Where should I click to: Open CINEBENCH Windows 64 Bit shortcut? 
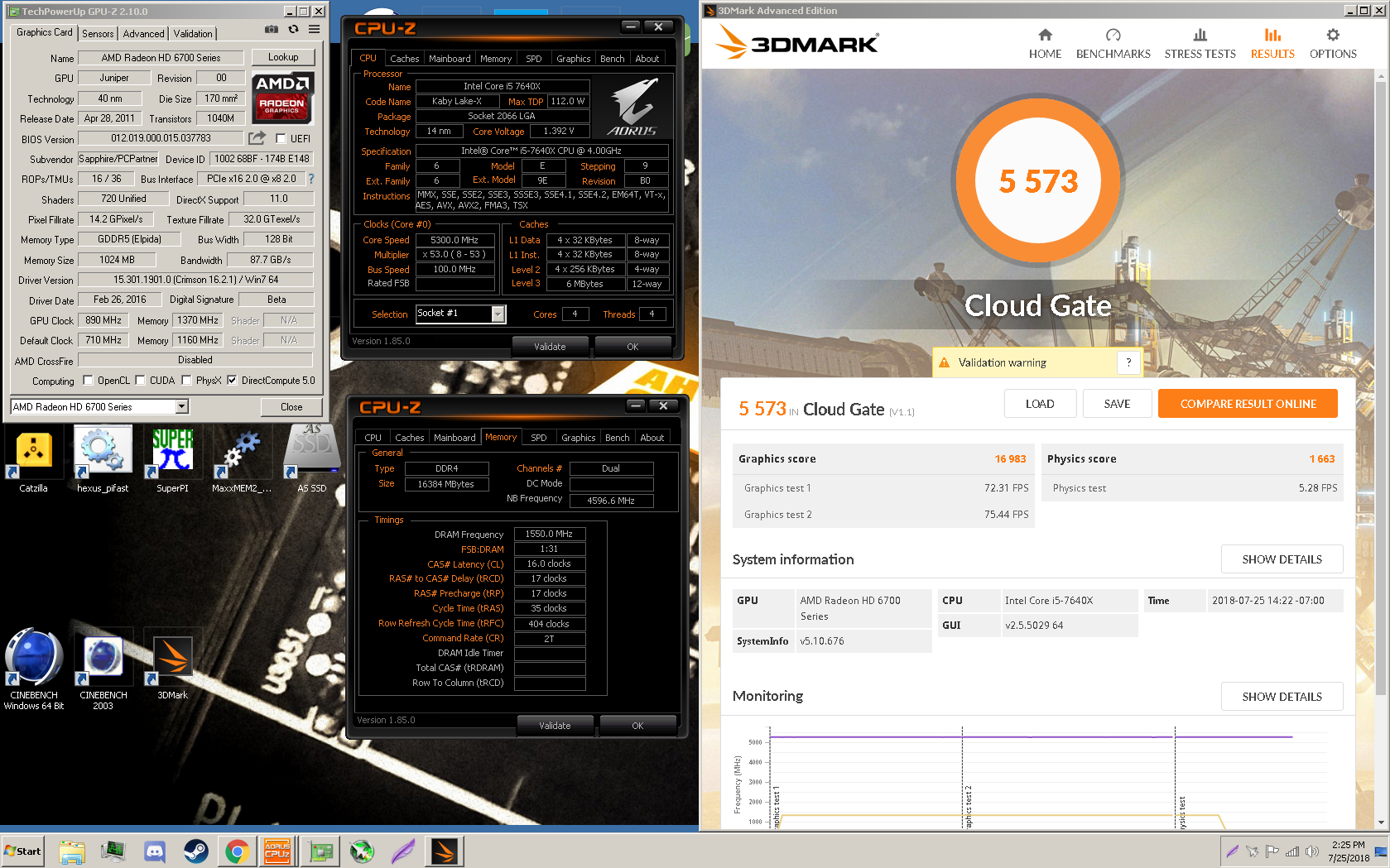click(34, 670)
